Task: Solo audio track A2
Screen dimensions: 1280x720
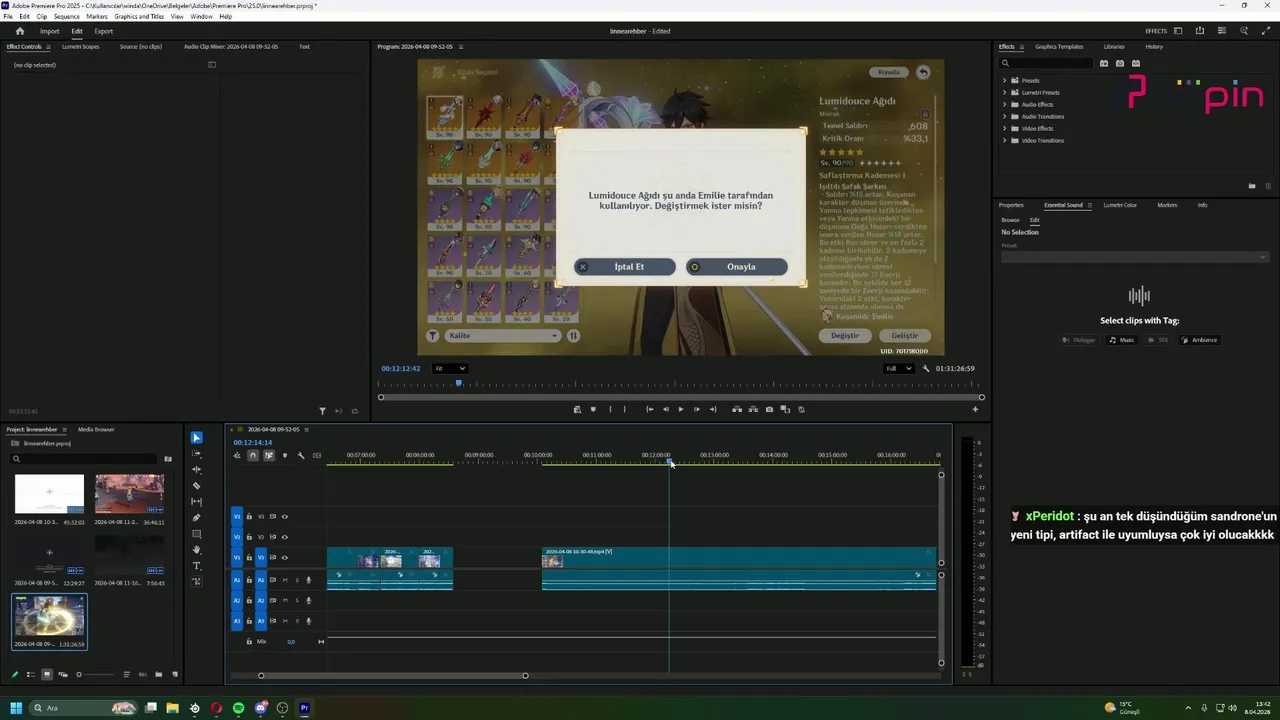Action: click(x=297, y=600)
